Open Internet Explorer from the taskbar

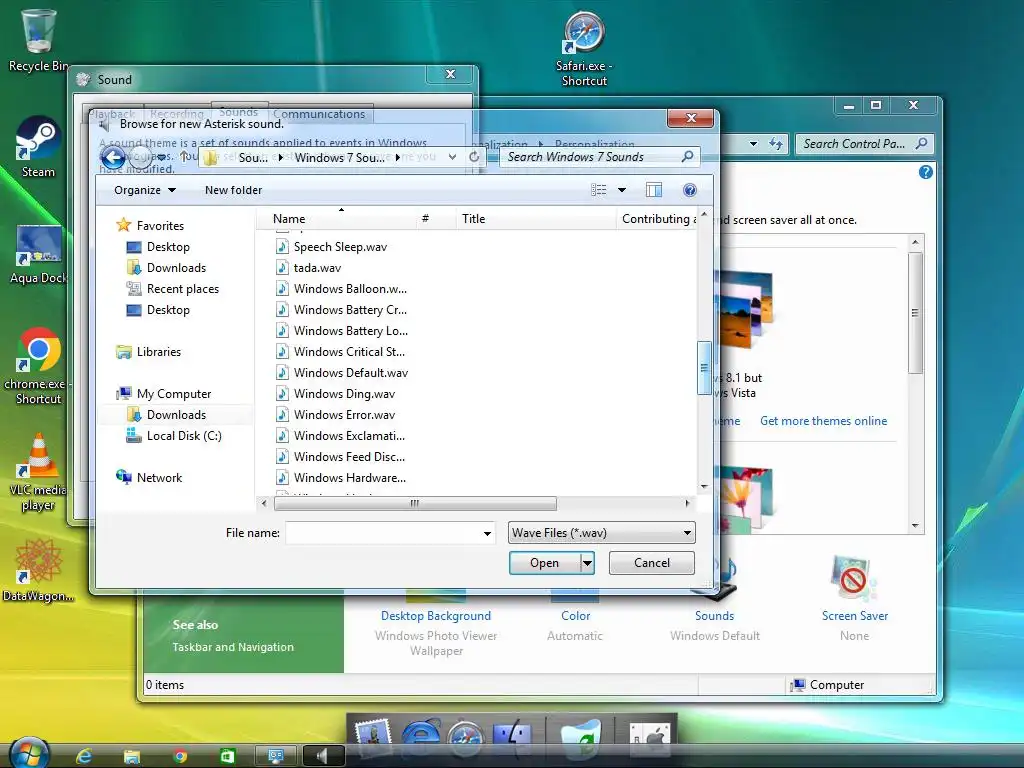[x=84, y=756]
